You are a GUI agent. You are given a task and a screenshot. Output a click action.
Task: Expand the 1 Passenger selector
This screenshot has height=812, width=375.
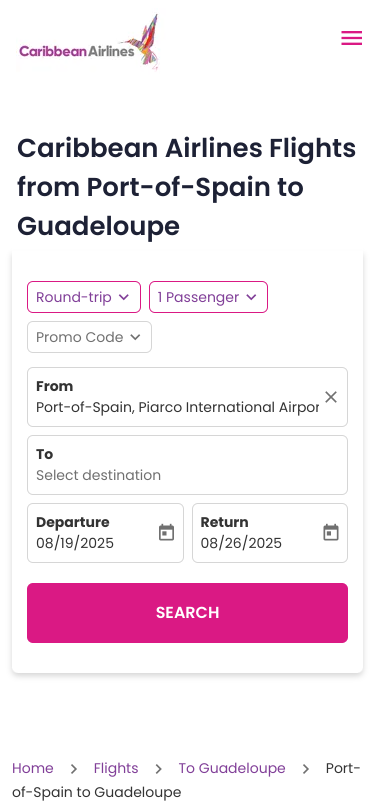pos(208,297)
